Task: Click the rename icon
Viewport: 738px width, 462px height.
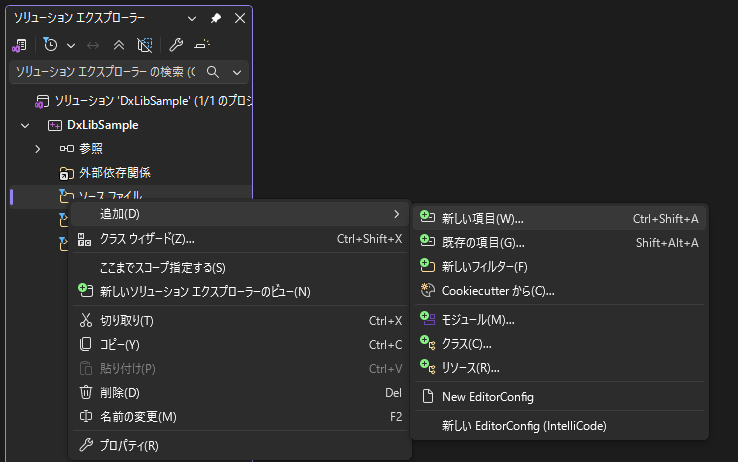Action: pyautogui.click(x=86, y=416)
